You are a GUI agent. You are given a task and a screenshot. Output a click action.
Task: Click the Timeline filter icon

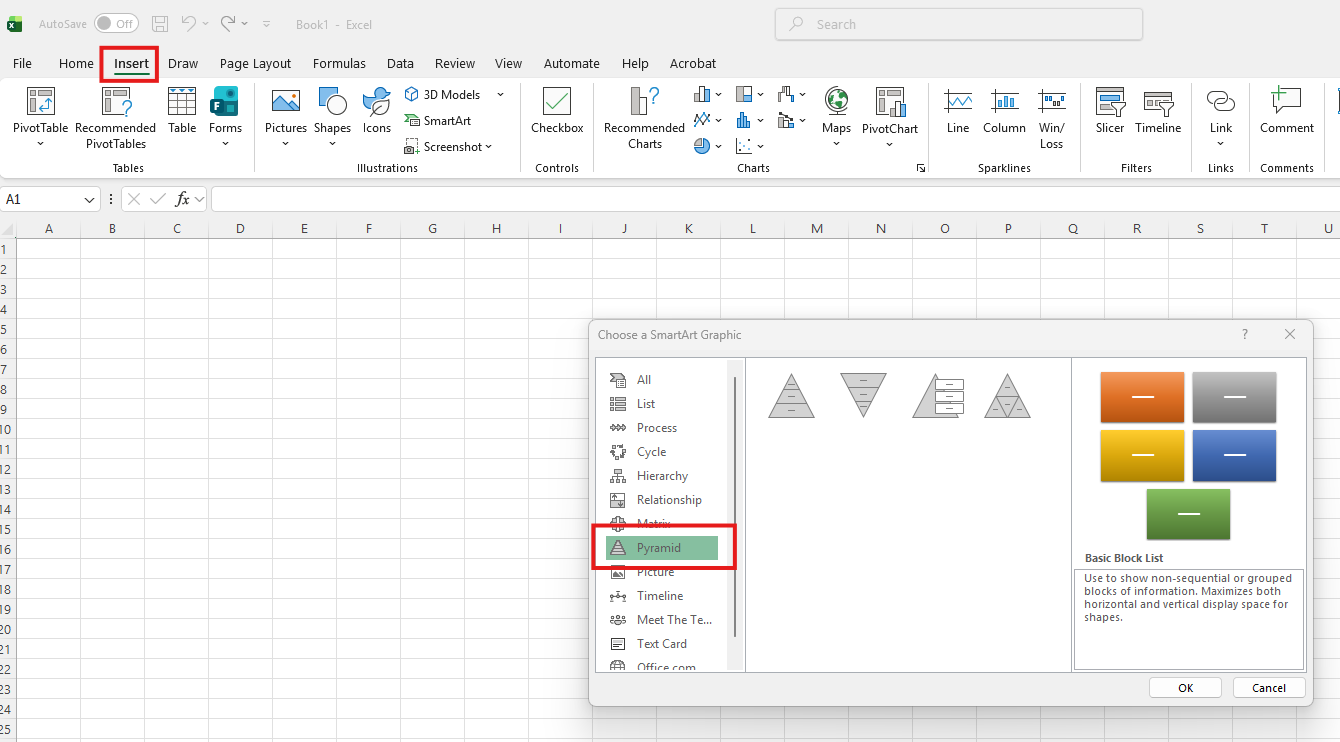click(x=1158, y=101)
